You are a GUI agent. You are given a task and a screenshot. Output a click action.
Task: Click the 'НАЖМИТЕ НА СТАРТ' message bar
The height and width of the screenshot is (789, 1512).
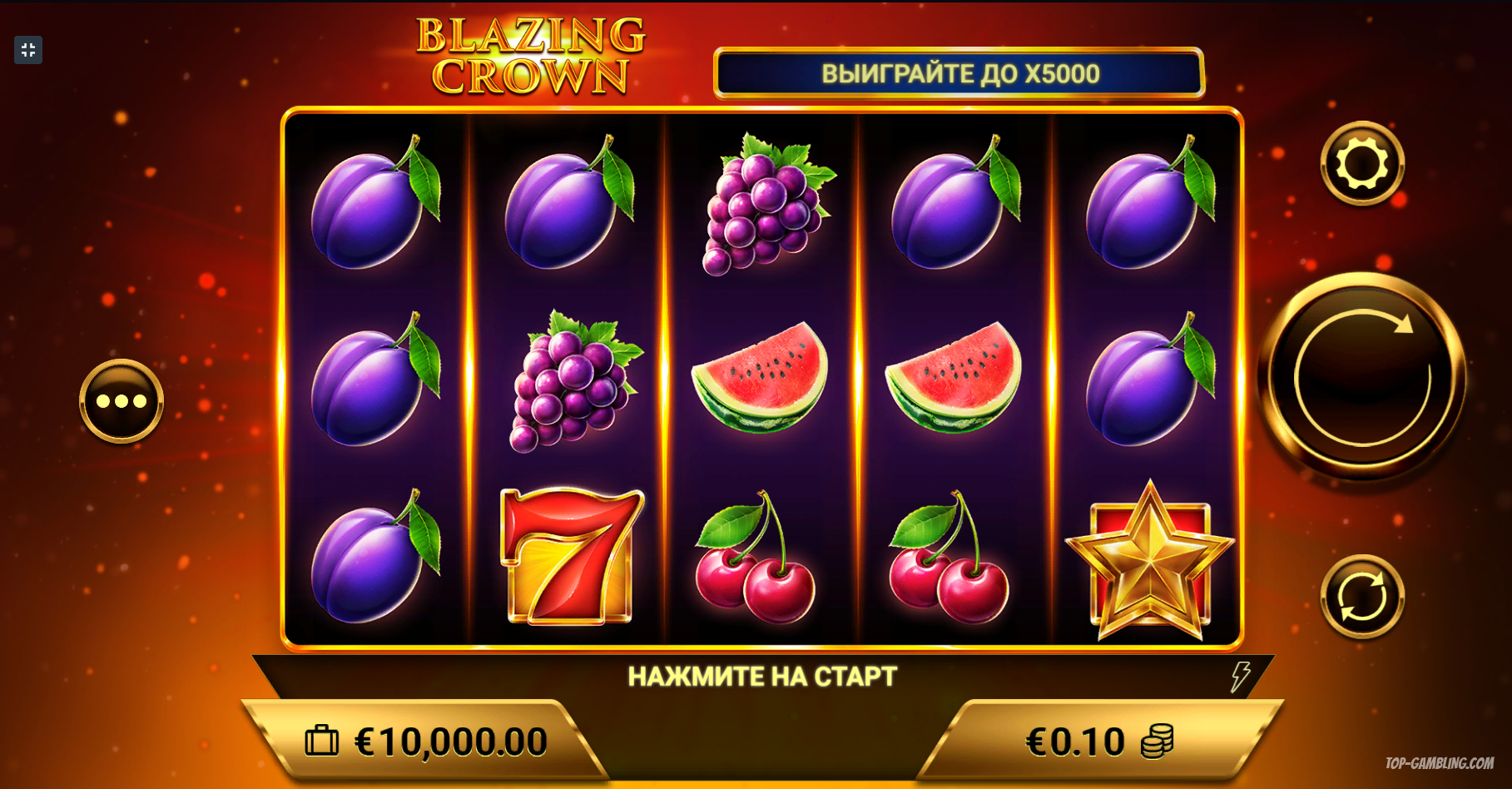[x=762, y=677]
